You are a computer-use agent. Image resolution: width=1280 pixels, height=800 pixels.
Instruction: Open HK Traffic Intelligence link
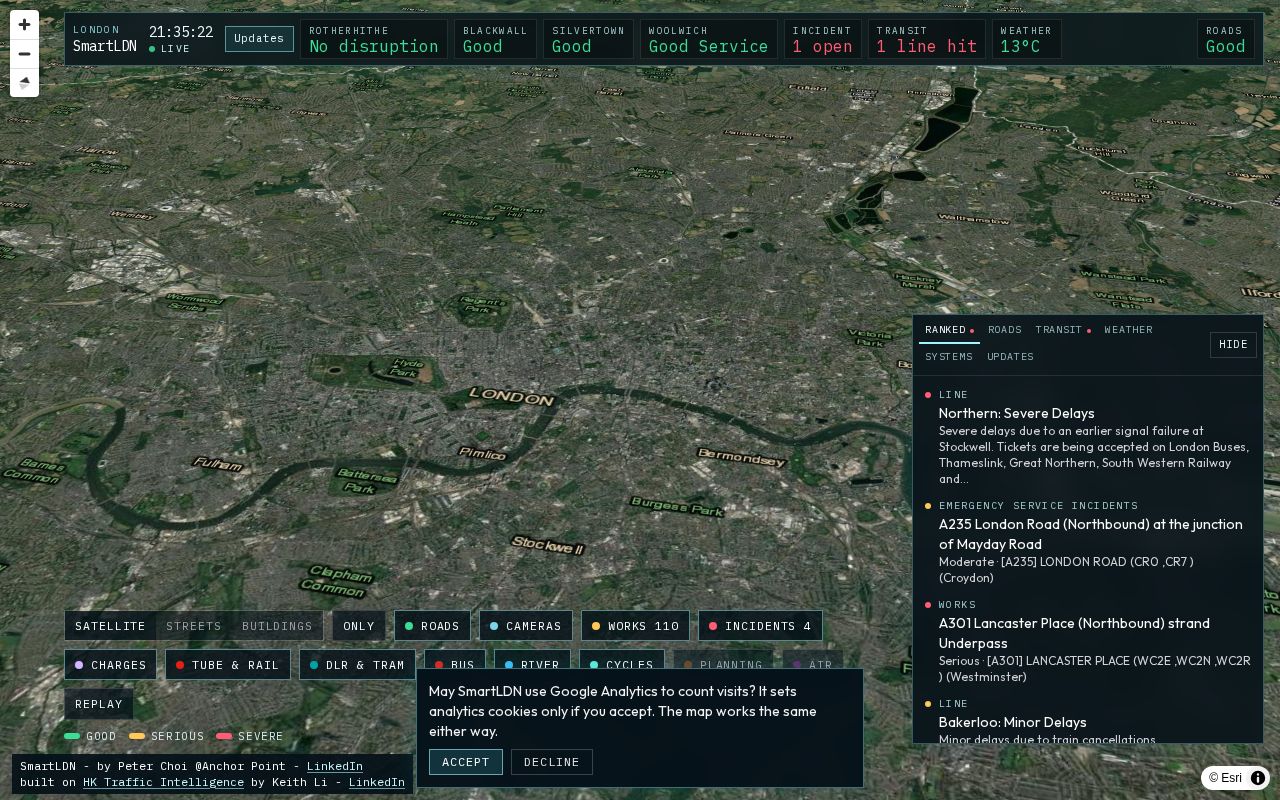(163, 782)
